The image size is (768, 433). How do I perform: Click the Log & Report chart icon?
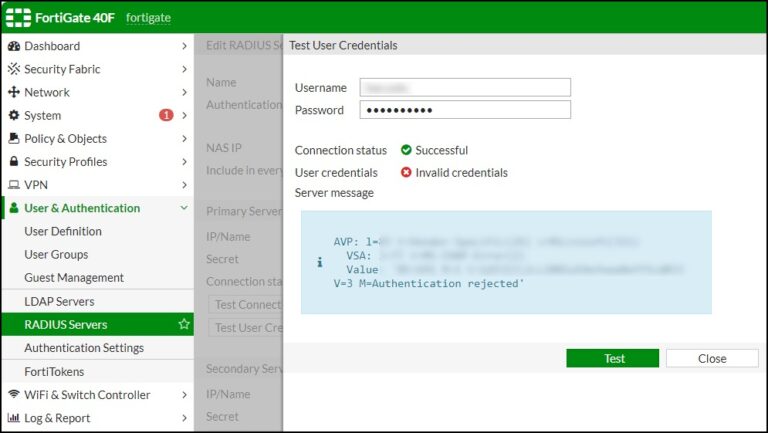pos(14,417)
